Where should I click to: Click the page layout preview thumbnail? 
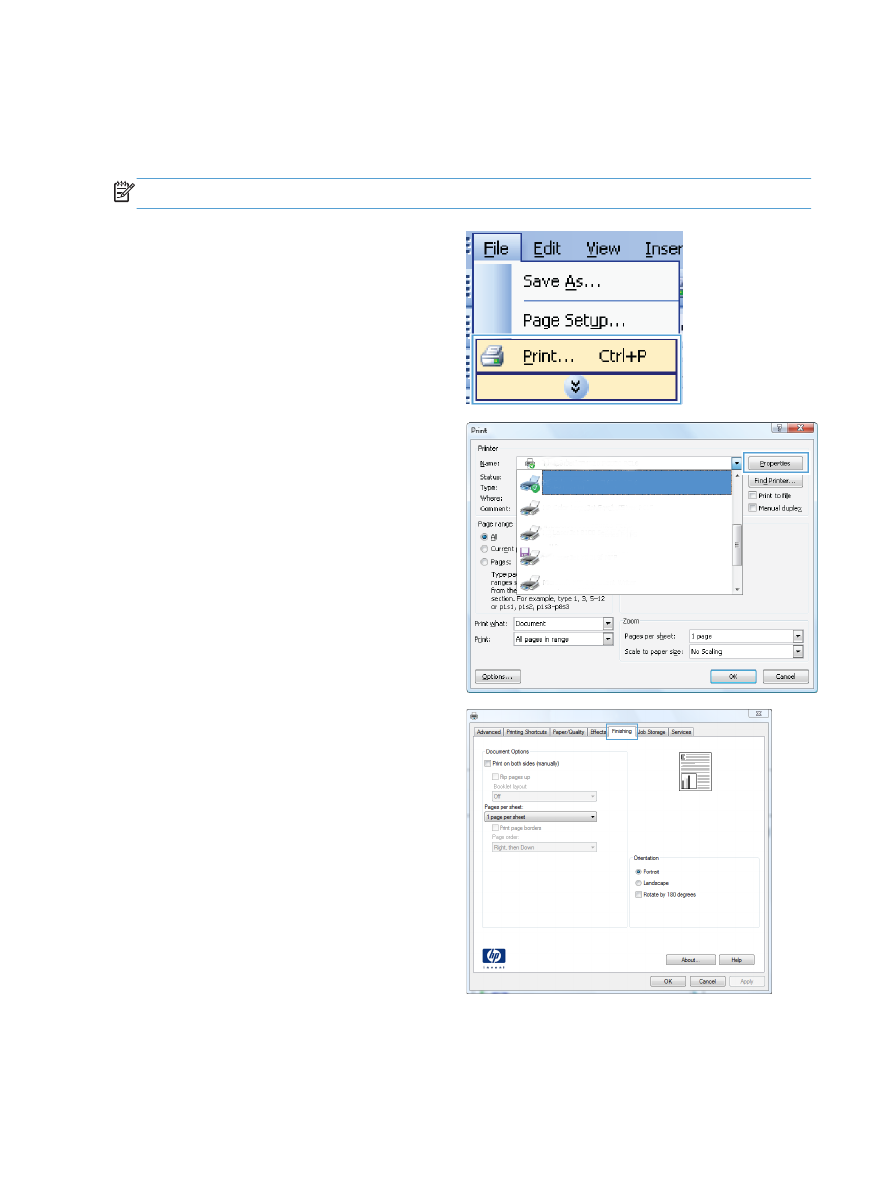click(x=695, y=771)
